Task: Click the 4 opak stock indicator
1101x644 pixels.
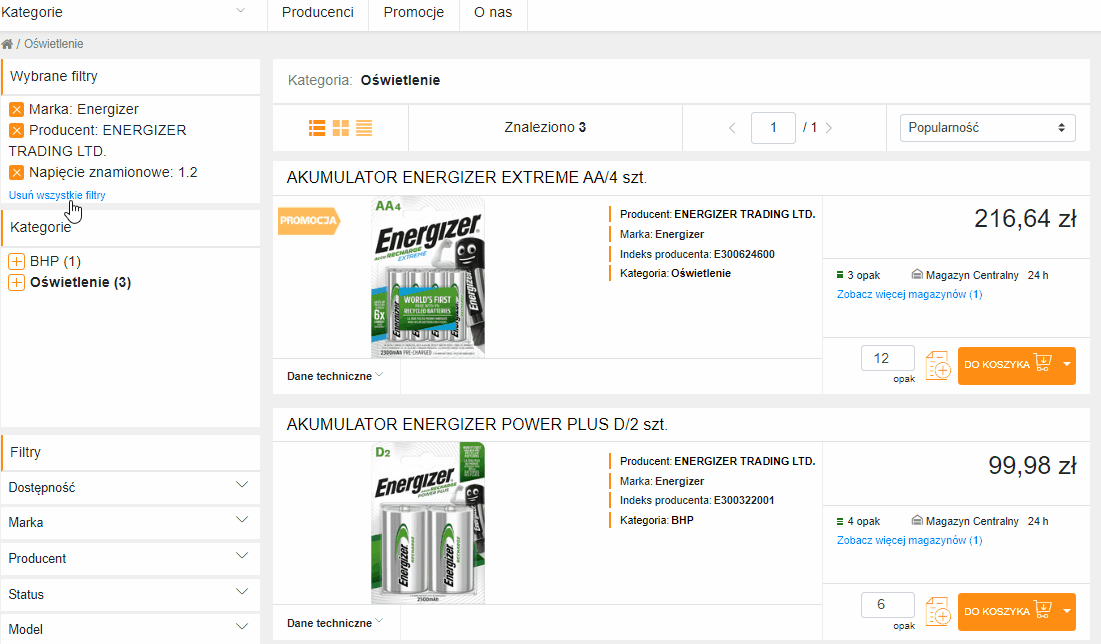Action: coord(858,521)
